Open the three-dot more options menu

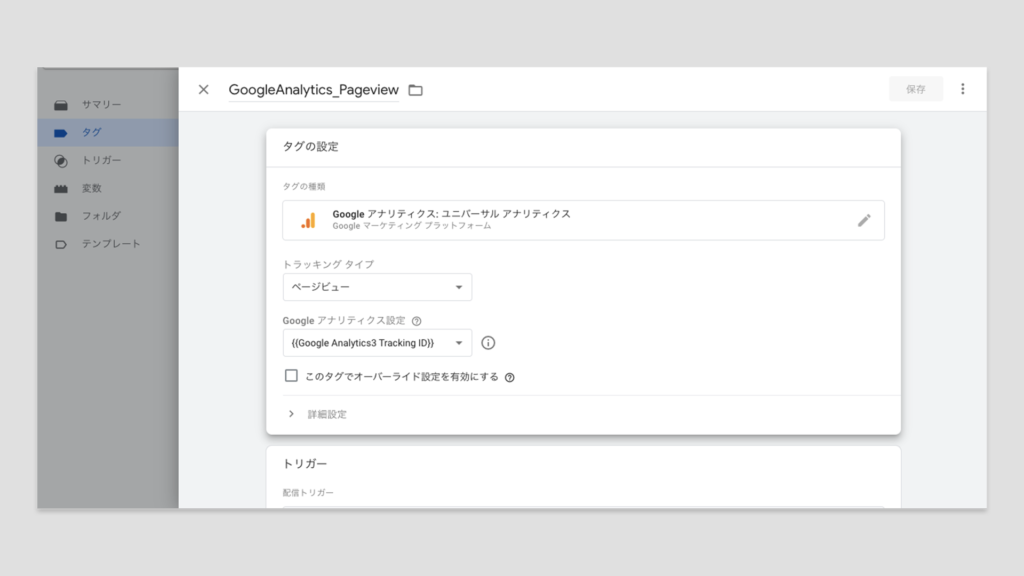pos(962,89)
